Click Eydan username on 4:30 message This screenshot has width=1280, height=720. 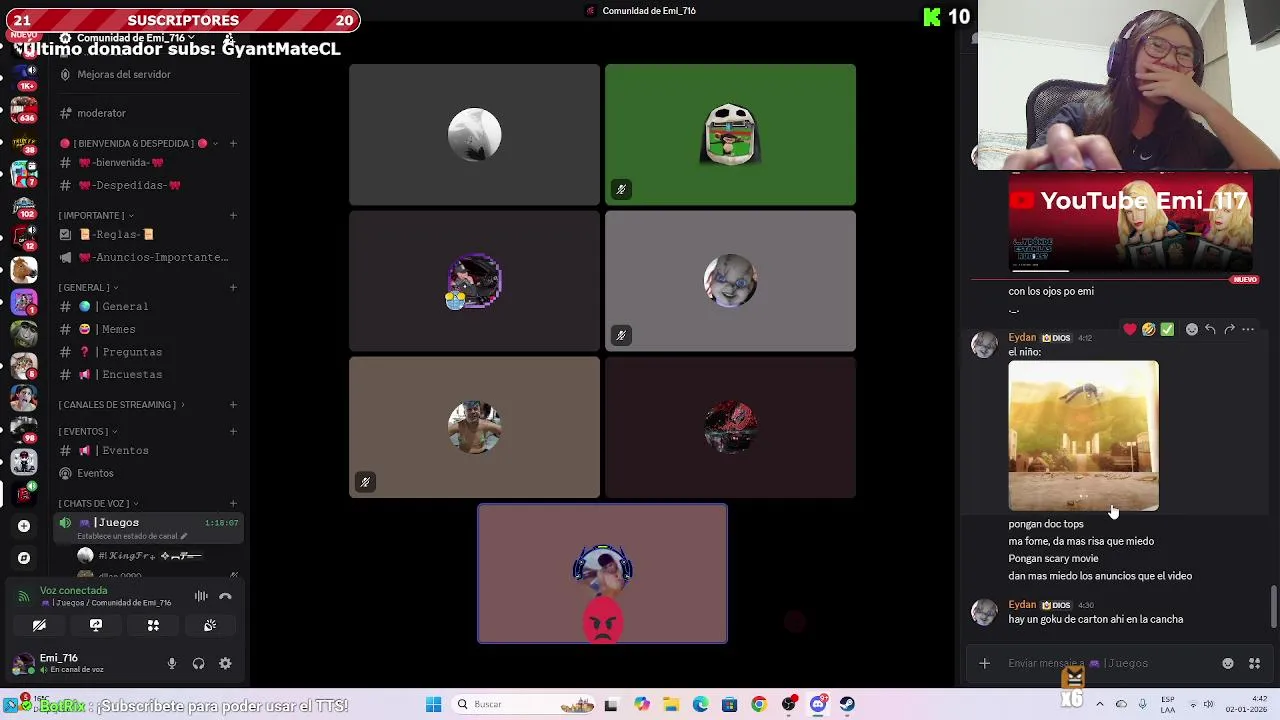point(1022,604)
